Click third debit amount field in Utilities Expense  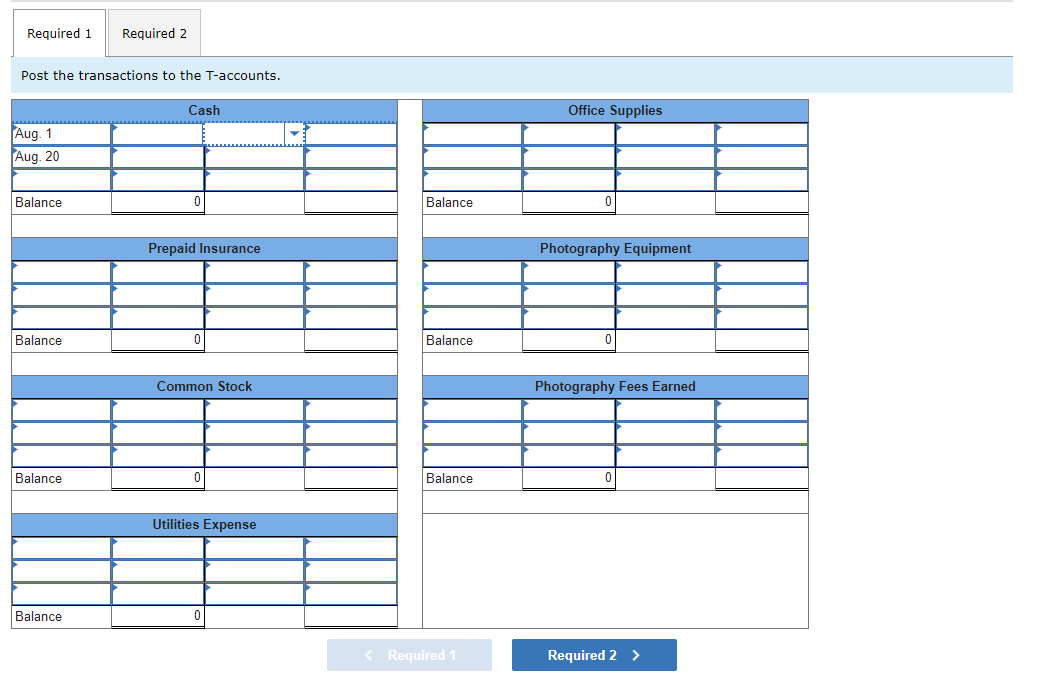pyautogui.click(x=158, y=594)
